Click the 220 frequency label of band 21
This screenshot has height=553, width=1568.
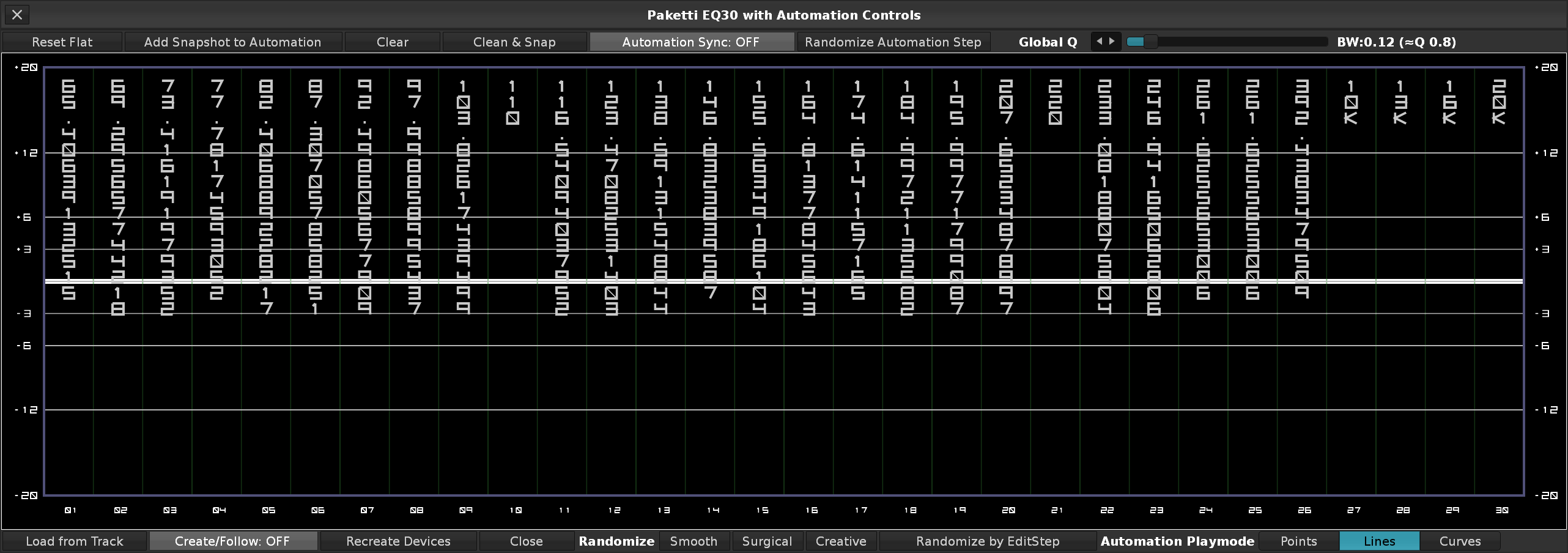(x=1056, y=102)
